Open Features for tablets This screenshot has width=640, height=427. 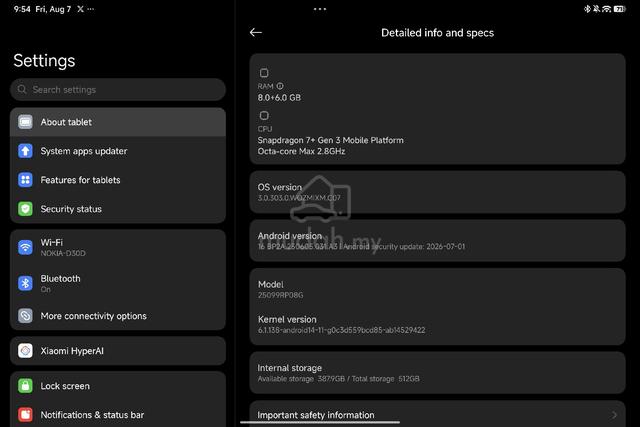click(118, 180)
